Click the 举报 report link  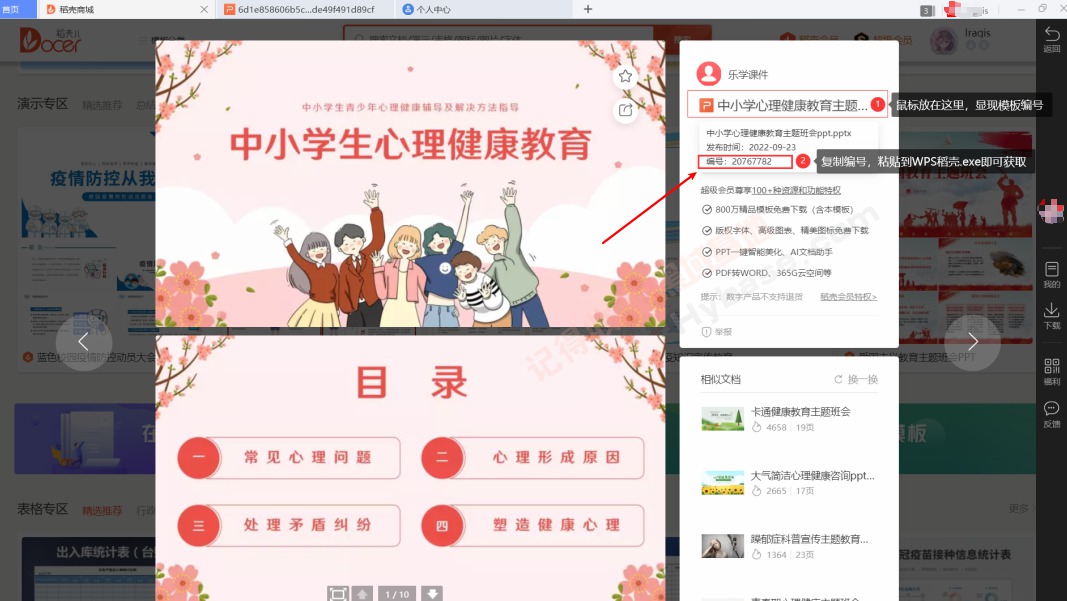[x=723, y=332]
